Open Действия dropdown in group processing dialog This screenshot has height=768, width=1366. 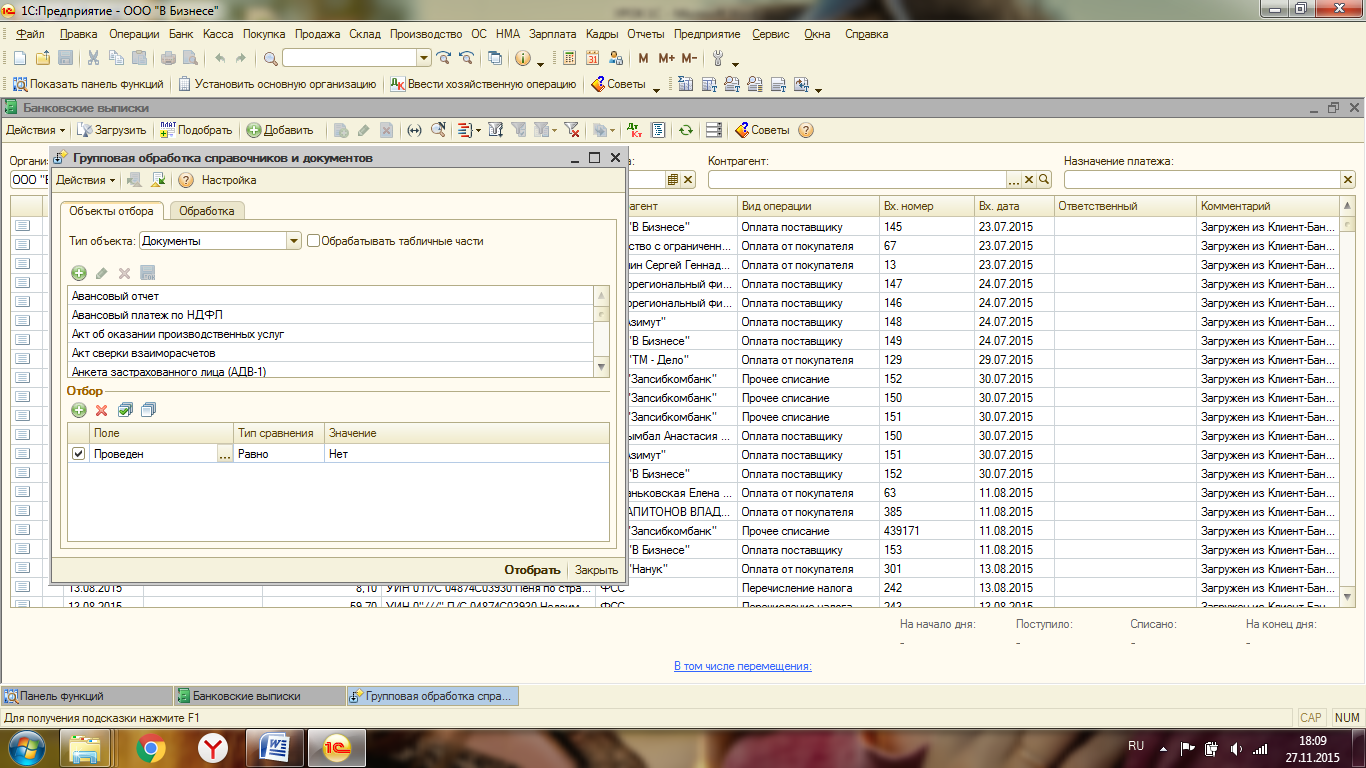point(85,180)
